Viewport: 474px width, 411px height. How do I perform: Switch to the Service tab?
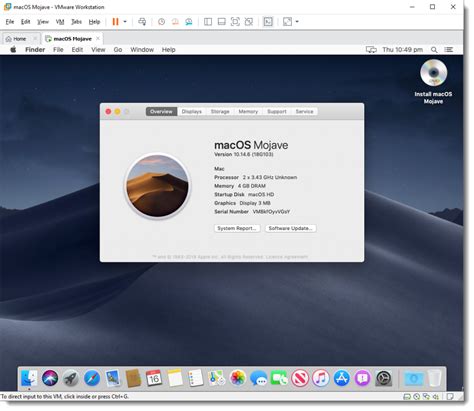[304, 111]
